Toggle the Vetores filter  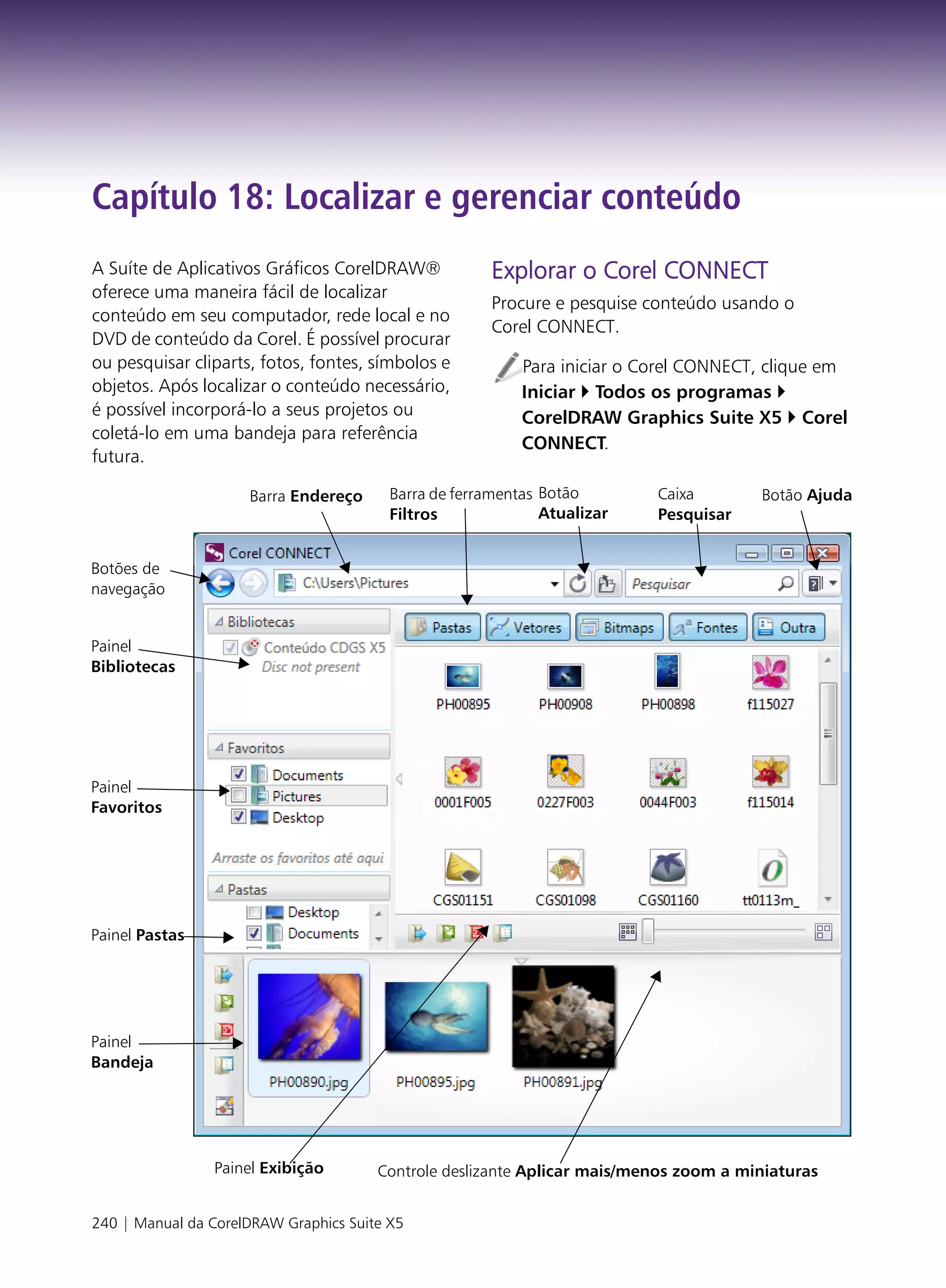coord(528,627)
